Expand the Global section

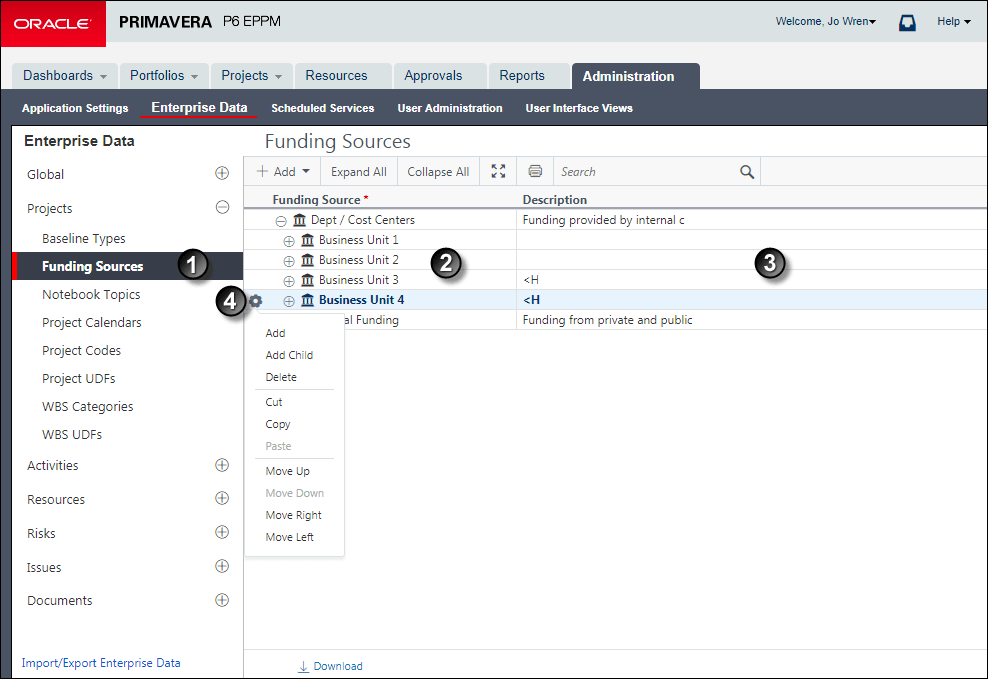click(222, 173)
